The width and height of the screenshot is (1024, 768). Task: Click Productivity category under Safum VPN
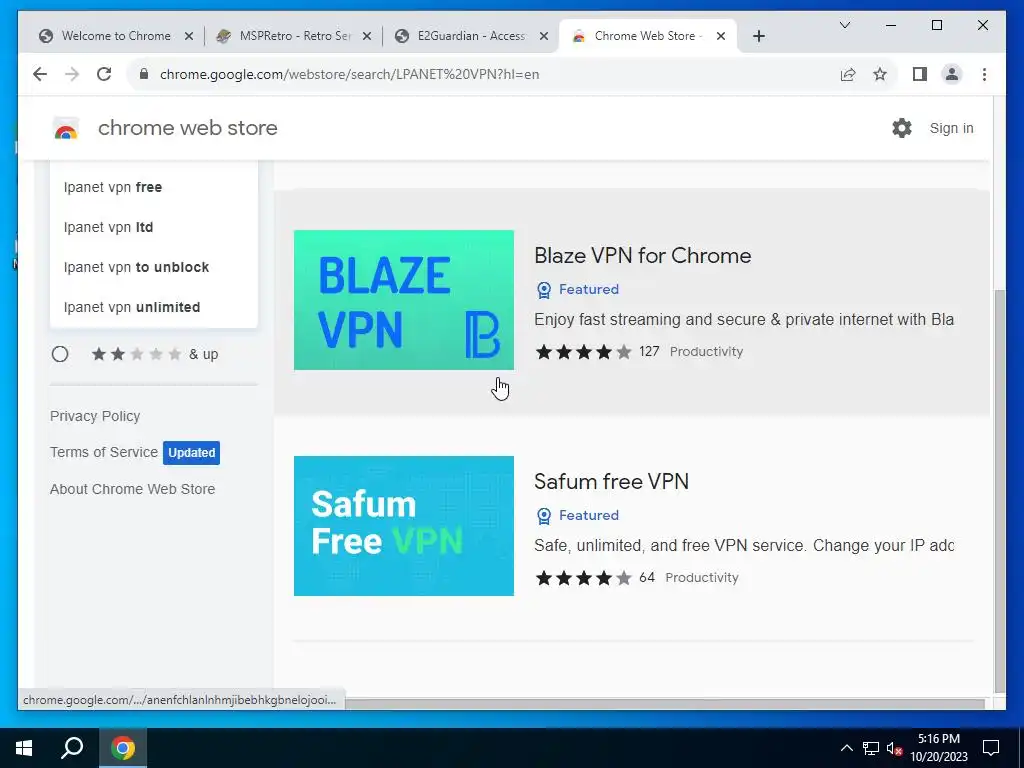pyautogui.click(x=701, y=578)
